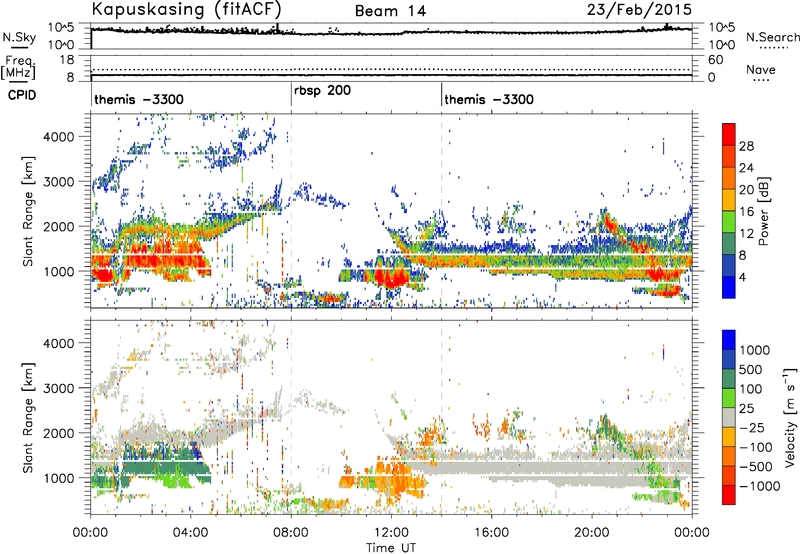Screen dimensions: 800x554
Task: Click the "-1000" value on Velocity colorbar
Action: [760, 486]
